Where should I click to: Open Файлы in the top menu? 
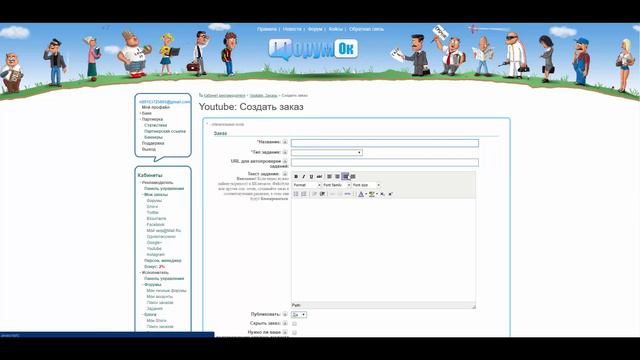click(x=336, y=29)
